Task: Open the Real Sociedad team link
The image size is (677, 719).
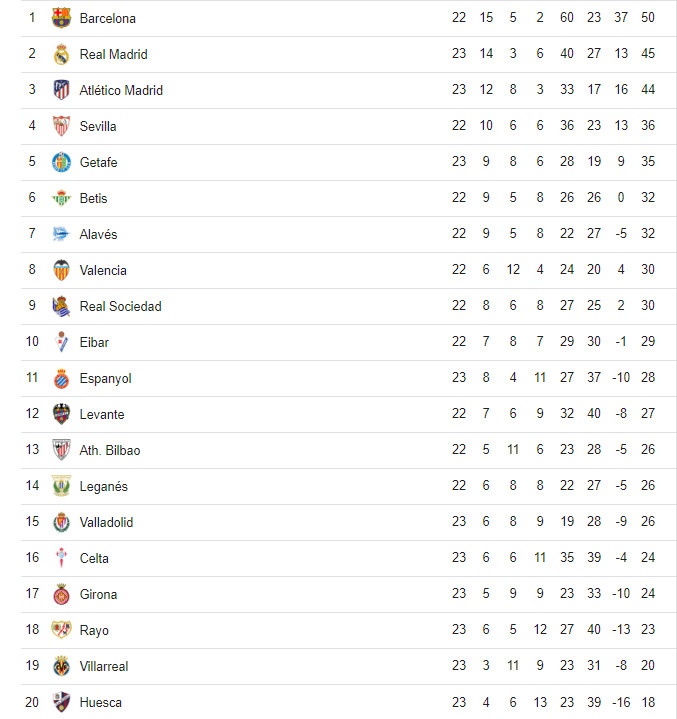Action: click(120, 306)
